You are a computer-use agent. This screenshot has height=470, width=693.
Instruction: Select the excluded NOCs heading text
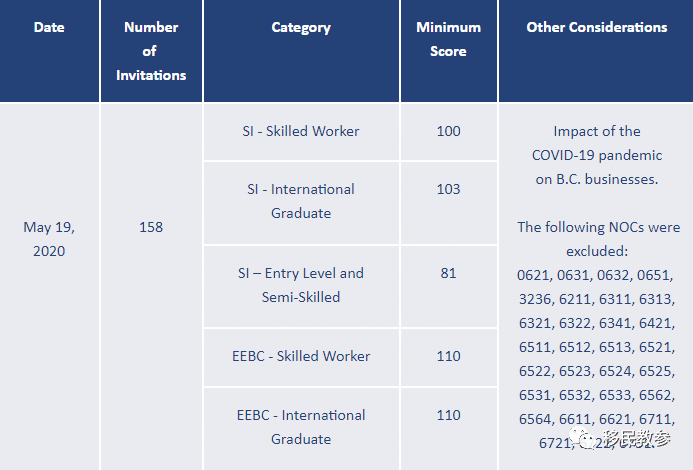596,239
